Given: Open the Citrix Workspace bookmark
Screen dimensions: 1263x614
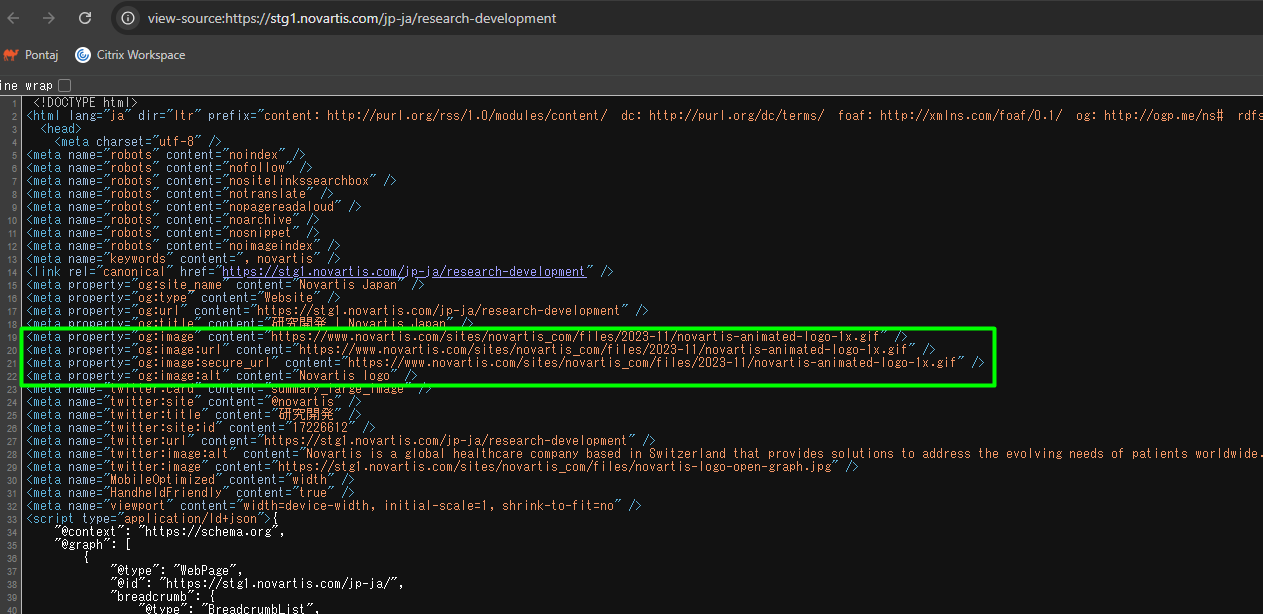Looking at the screenshot, I should pyautogui.click(x=130, y=55).
